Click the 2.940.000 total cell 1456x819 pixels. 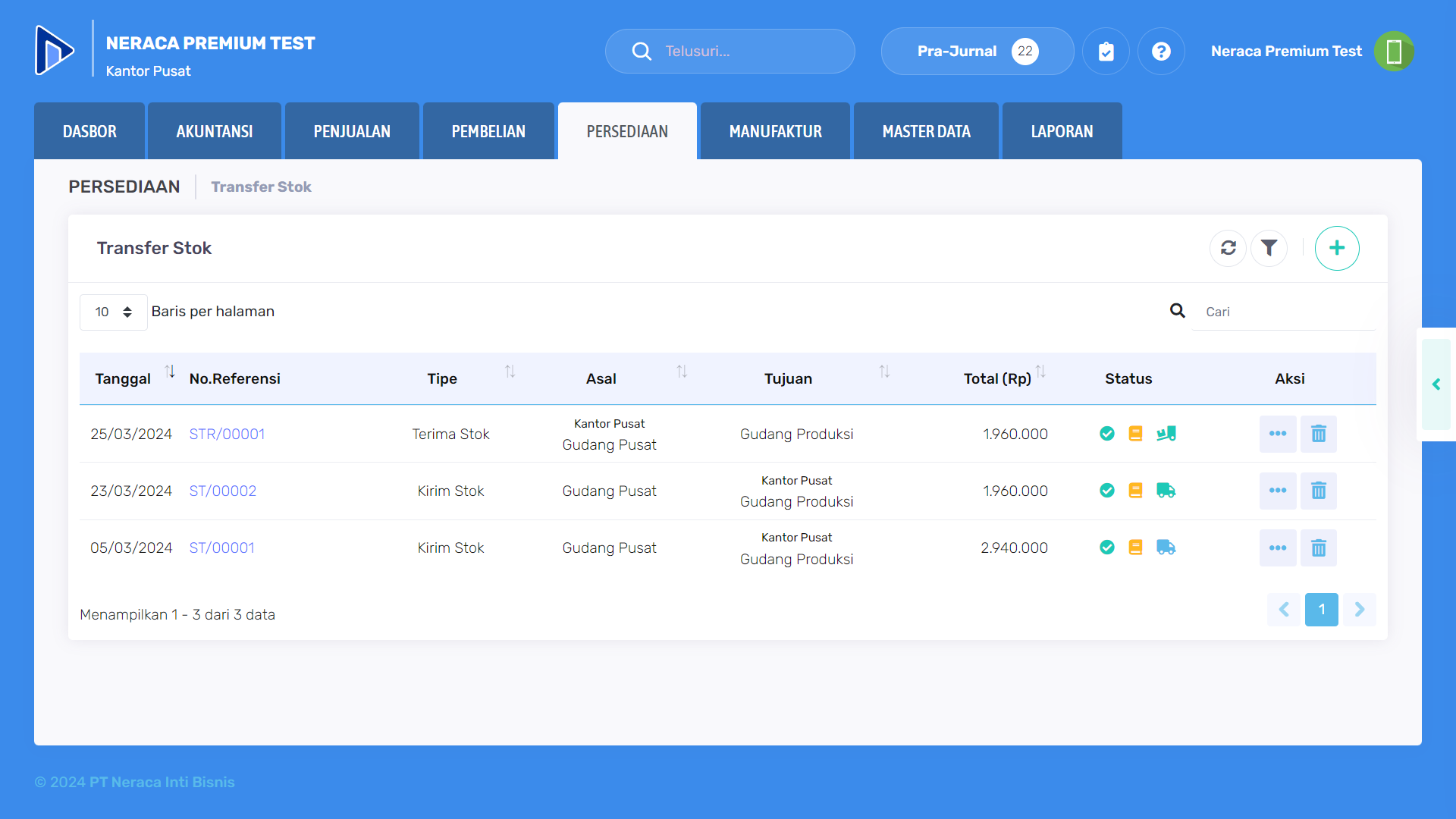[1014, 548]
